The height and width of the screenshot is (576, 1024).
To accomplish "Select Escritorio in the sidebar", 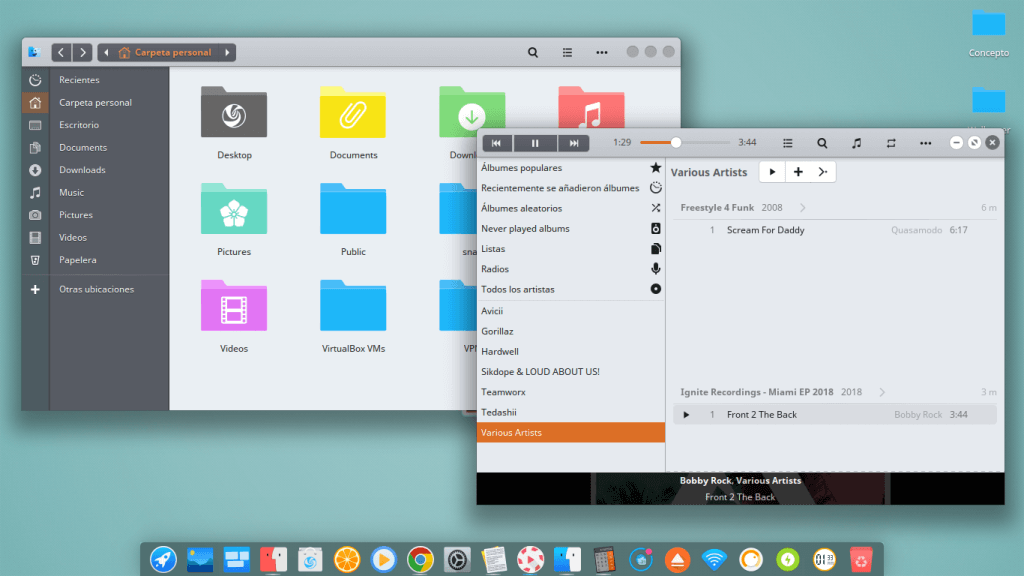I will (95, 125).
